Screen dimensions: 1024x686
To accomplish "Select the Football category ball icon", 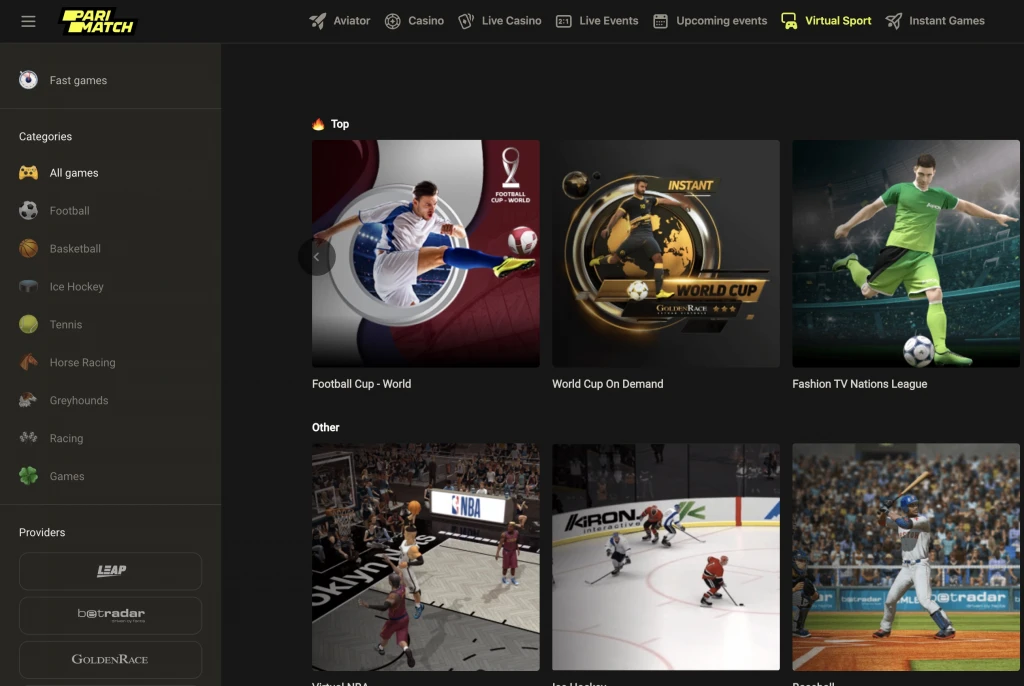I will [x=29, y=211].
